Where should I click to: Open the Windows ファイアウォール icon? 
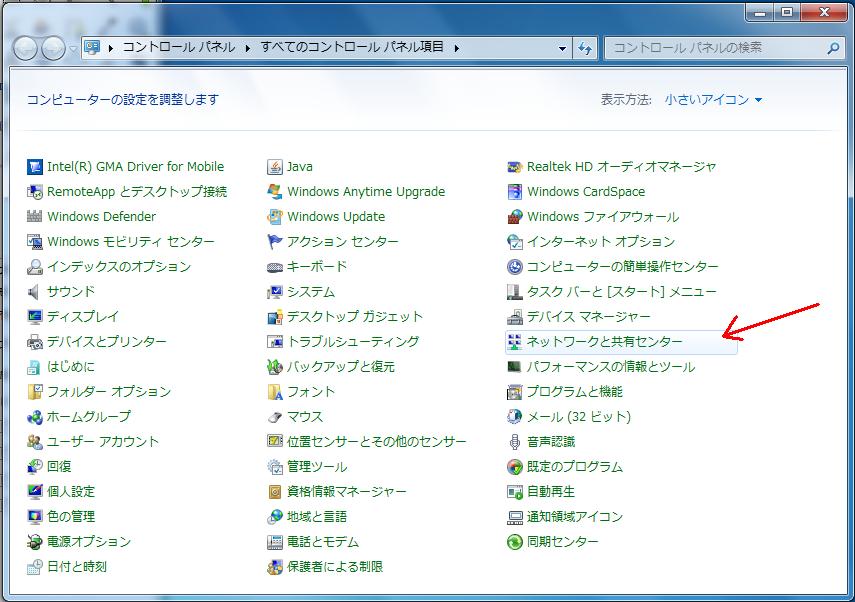(x=515, y=216)
